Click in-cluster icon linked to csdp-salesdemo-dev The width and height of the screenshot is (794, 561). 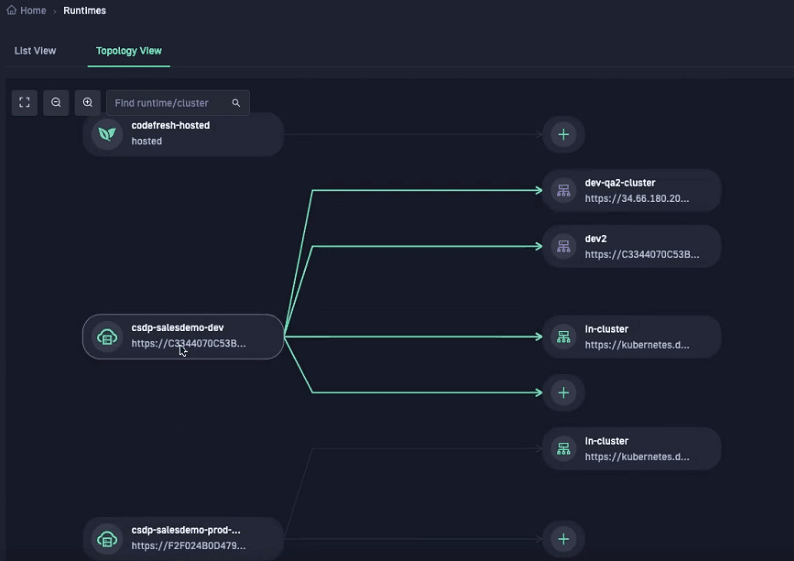pos(564,337)
